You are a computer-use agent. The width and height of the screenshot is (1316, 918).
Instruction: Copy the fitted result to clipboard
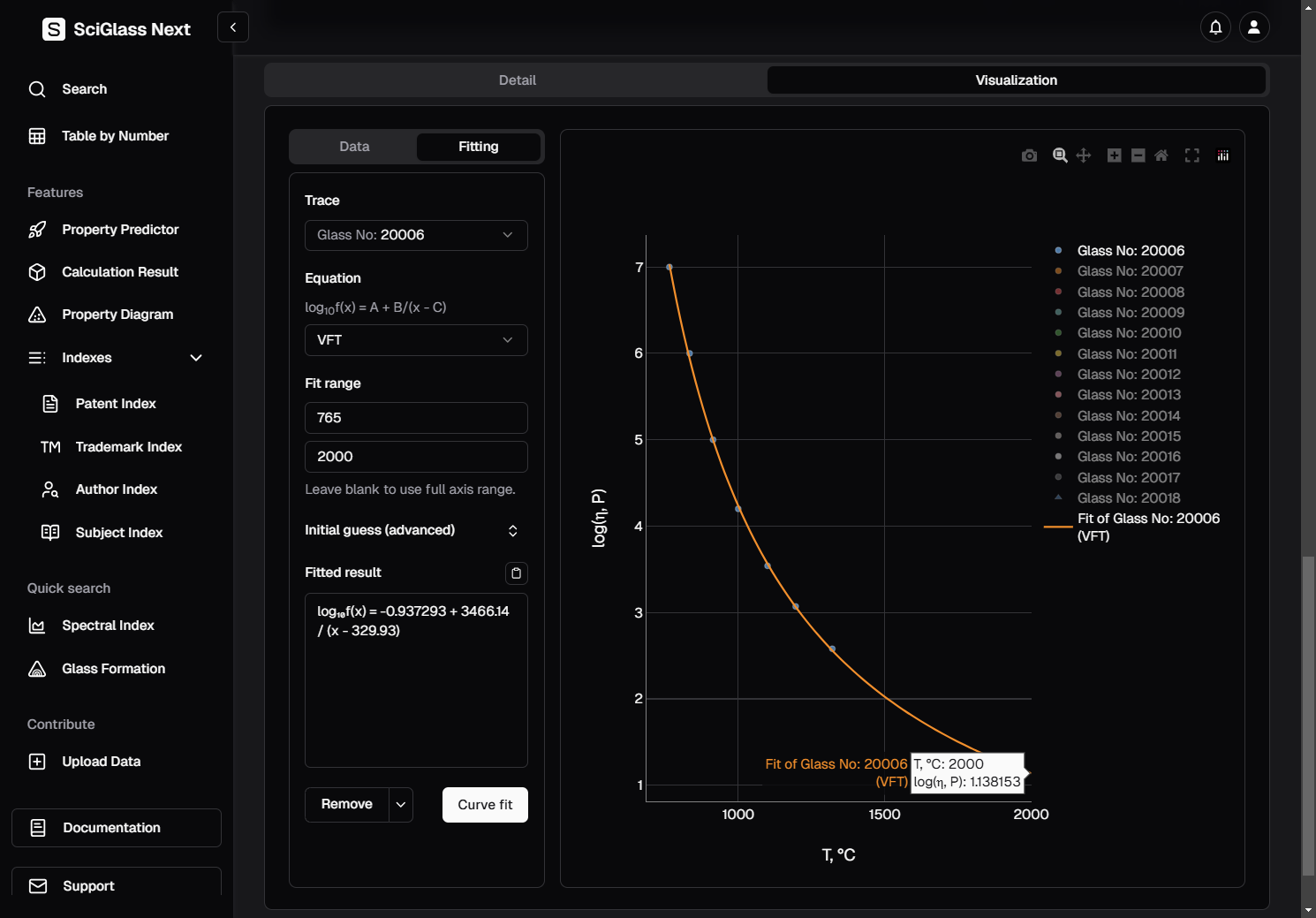[516, 573]
